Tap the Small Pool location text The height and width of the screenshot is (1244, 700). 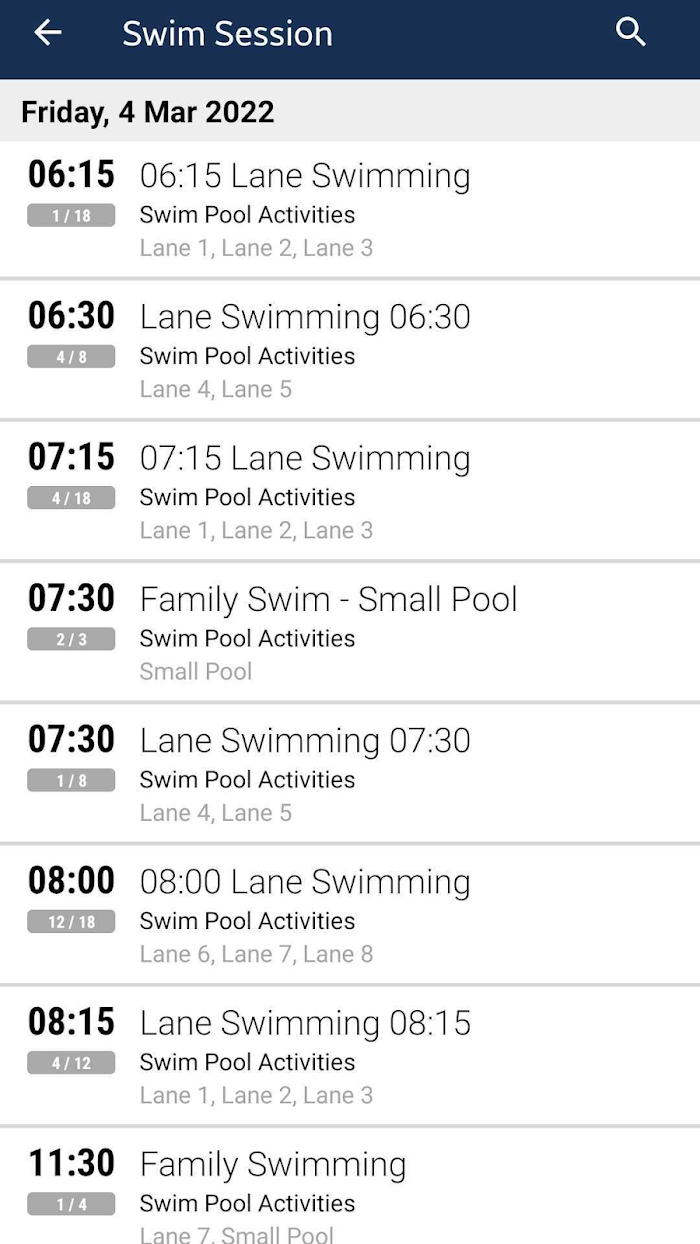click(x=196, y=671)
